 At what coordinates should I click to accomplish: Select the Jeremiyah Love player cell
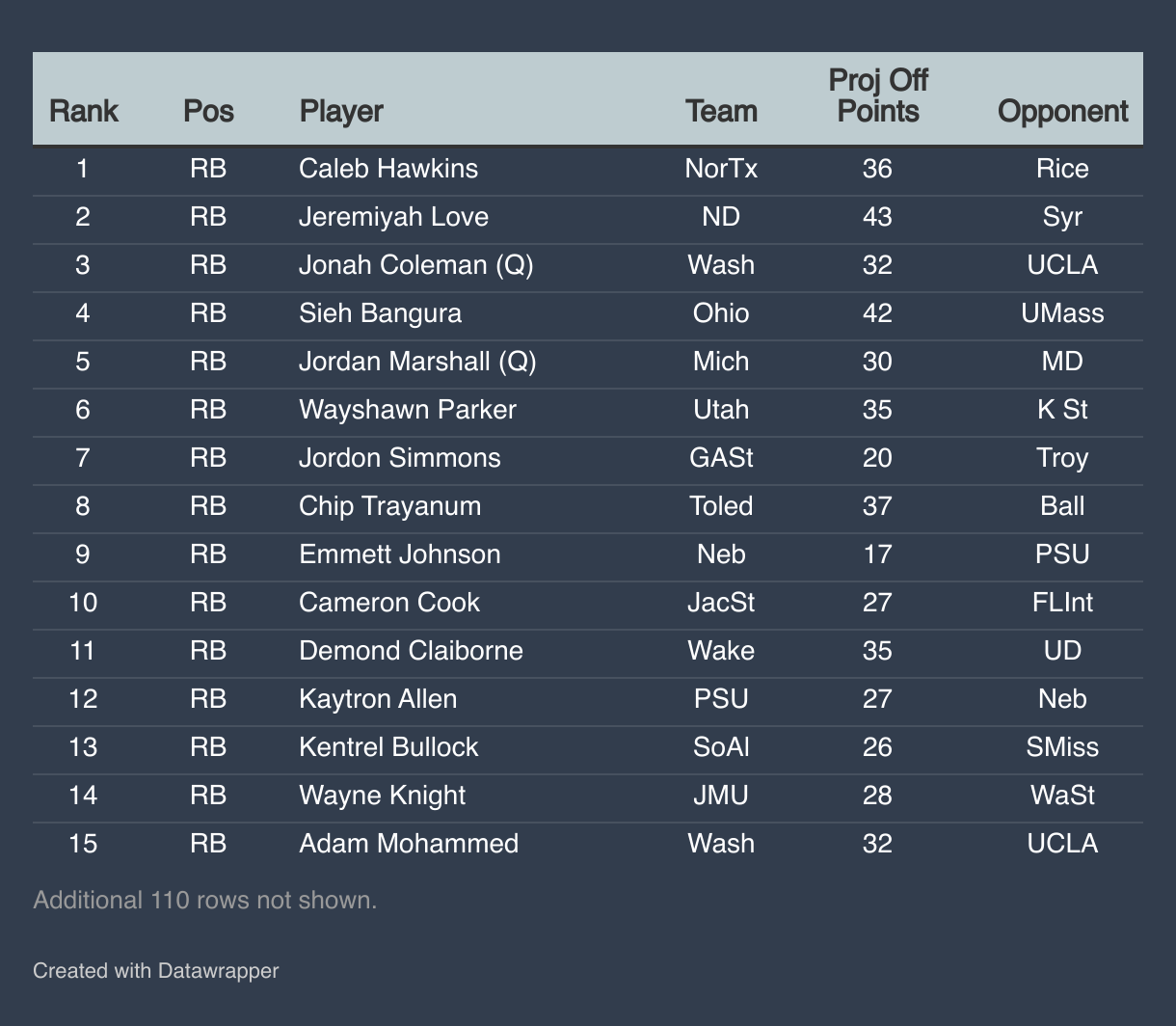click(393, 217)
